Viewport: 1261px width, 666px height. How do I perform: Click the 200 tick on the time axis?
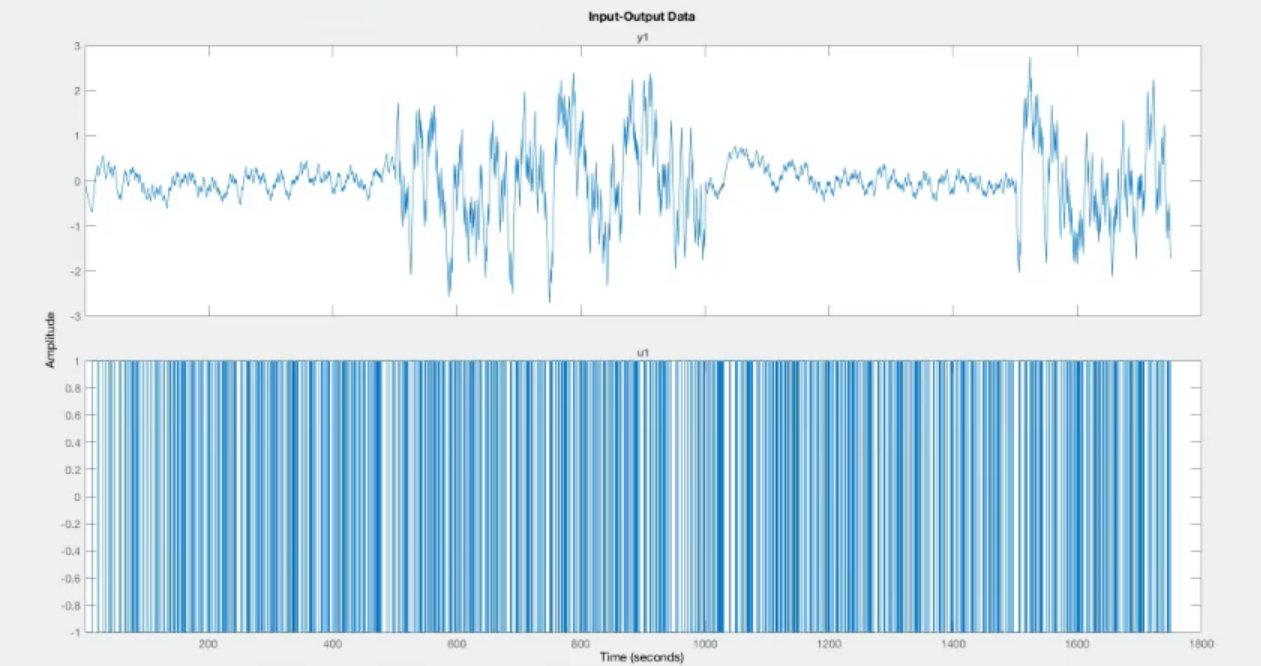click(209, 645)
